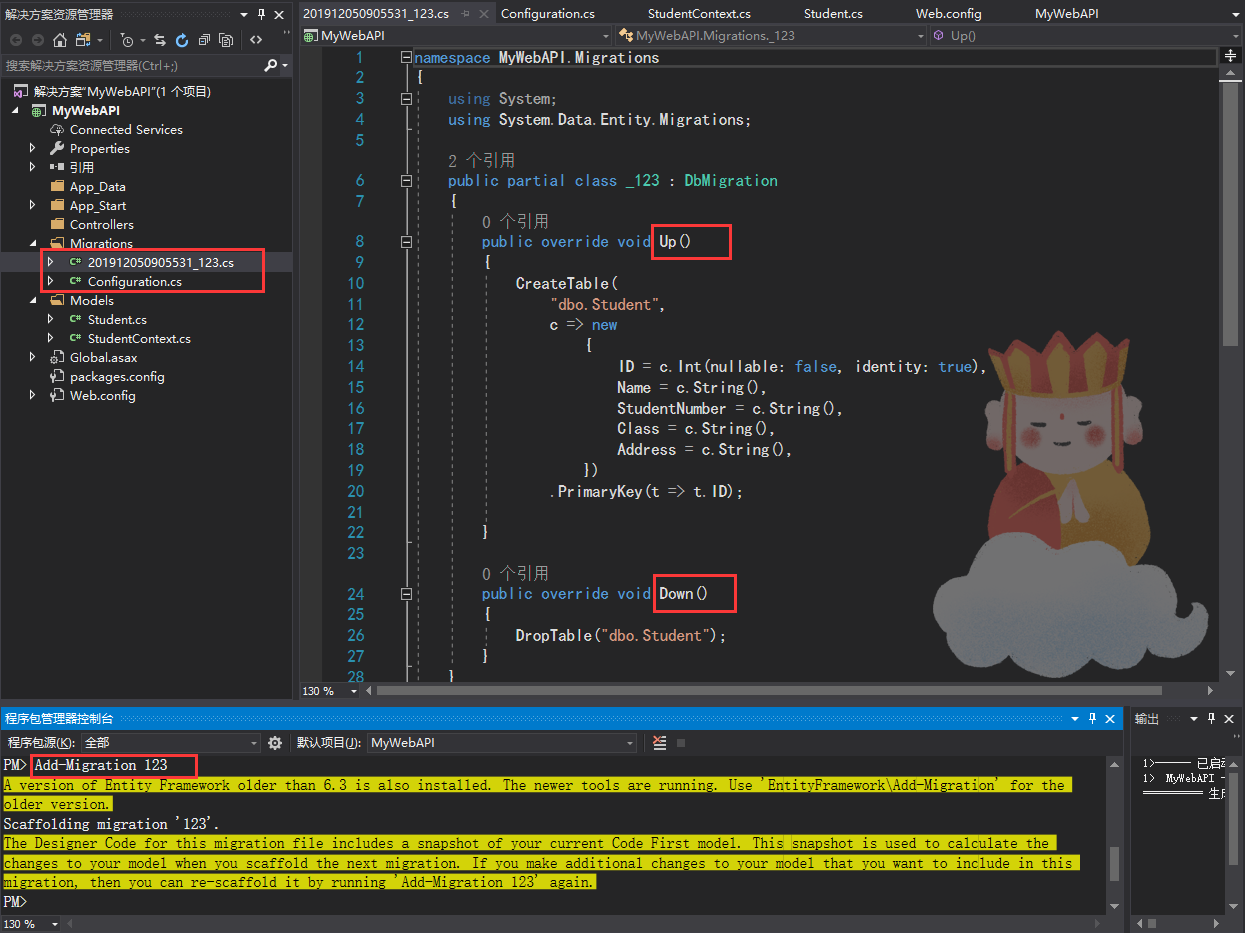
Task: Click the pending changes clock icon
Action: pos(127,40)
